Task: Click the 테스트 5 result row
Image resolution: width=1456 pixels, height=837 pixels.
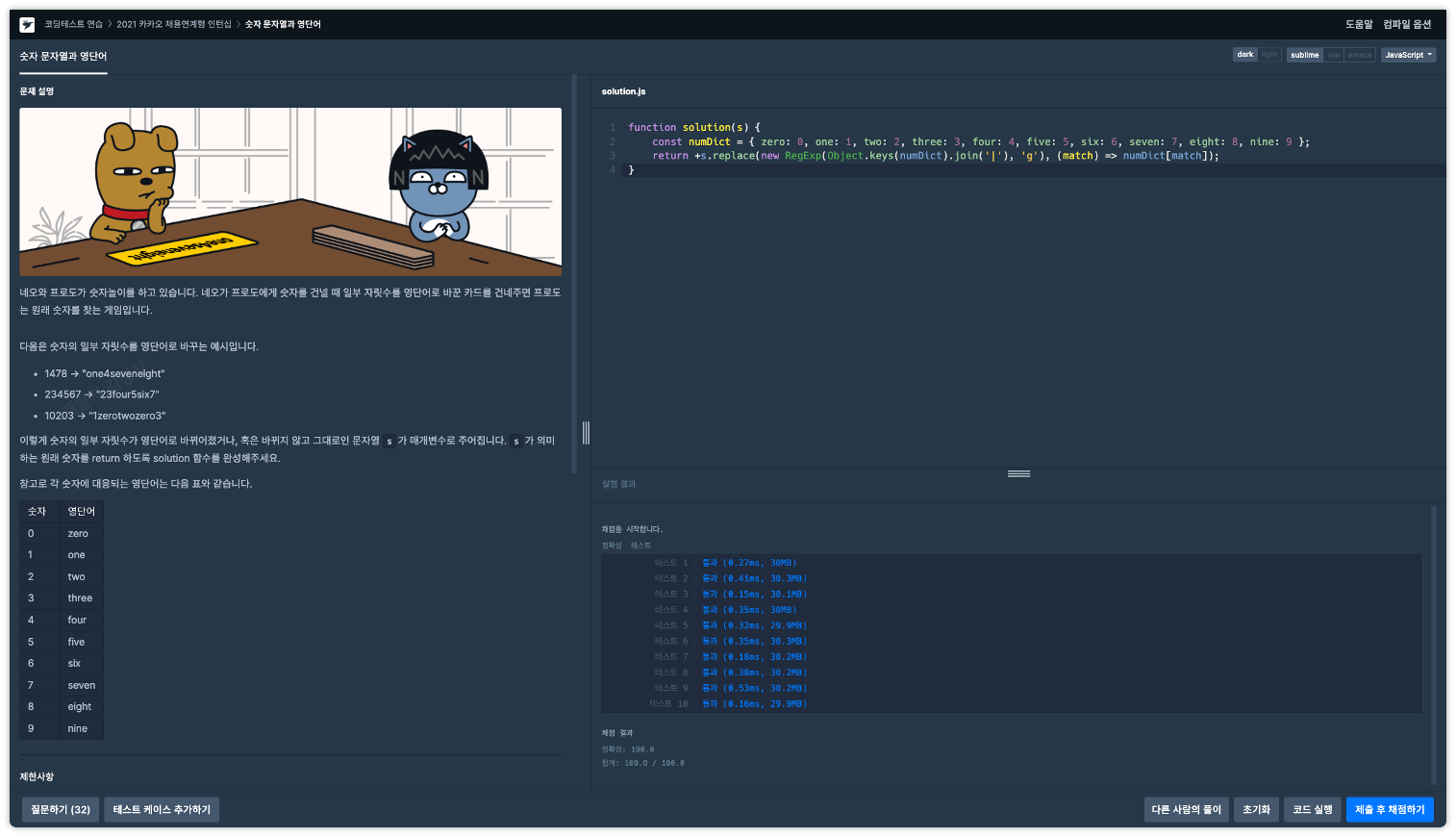Action: 731,625
